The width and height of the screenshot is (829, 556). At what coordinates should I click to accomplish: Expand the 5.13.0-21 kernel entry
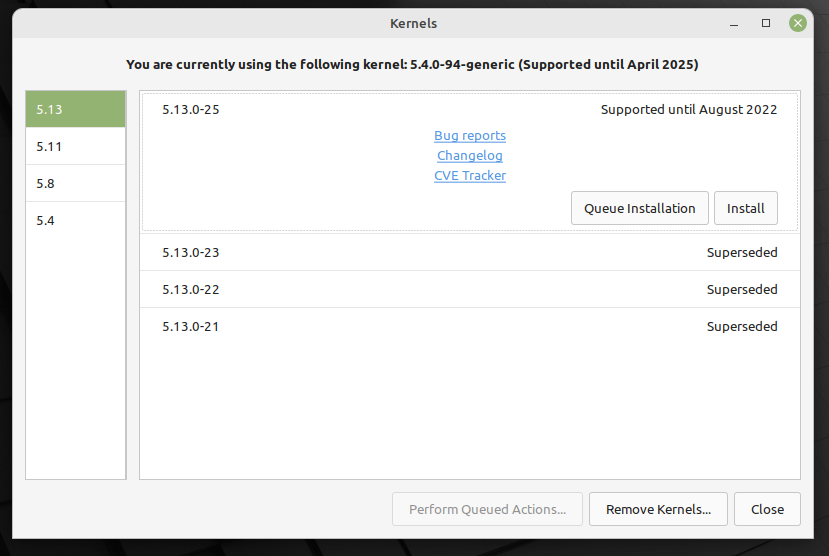coord(470,327)
